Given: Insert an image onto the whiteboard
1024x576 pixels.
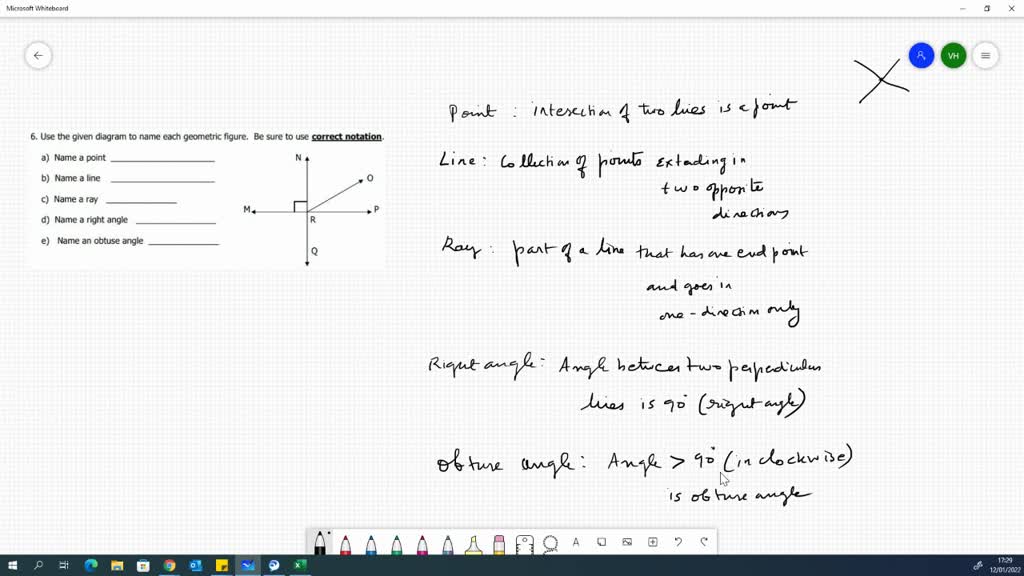Looking at the screenshot, I should click(x=627, y=542).
